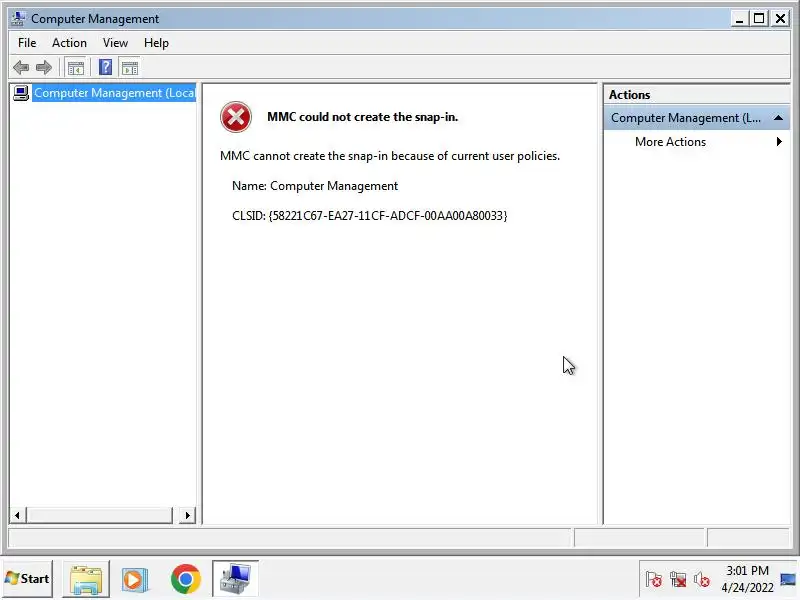Screen dimensions: 800x600
Task: Click 'Name: Computer Management' text
Action: 315,186
